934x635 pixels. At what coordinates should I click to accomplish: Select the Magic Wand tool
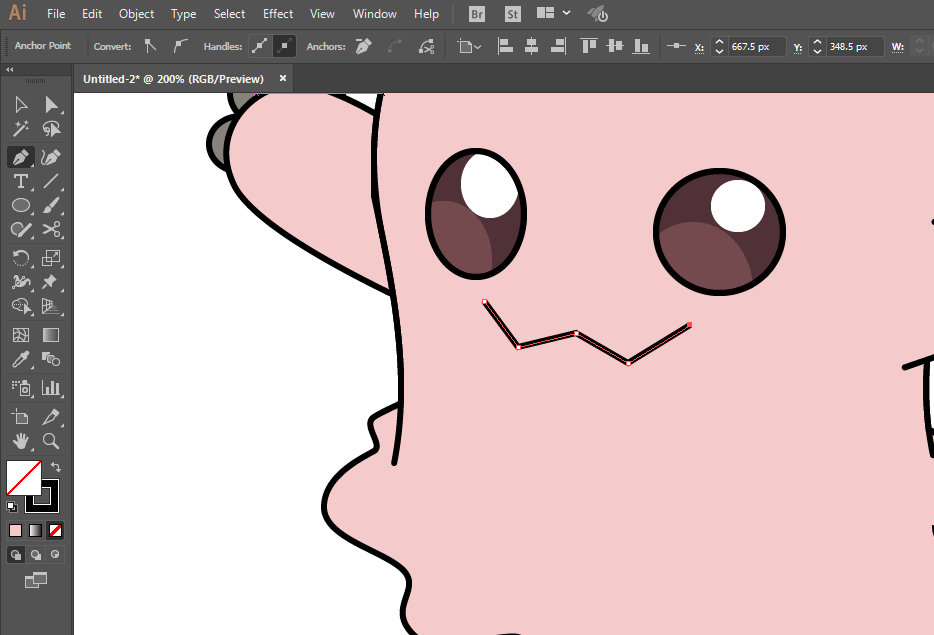[21, 129]
